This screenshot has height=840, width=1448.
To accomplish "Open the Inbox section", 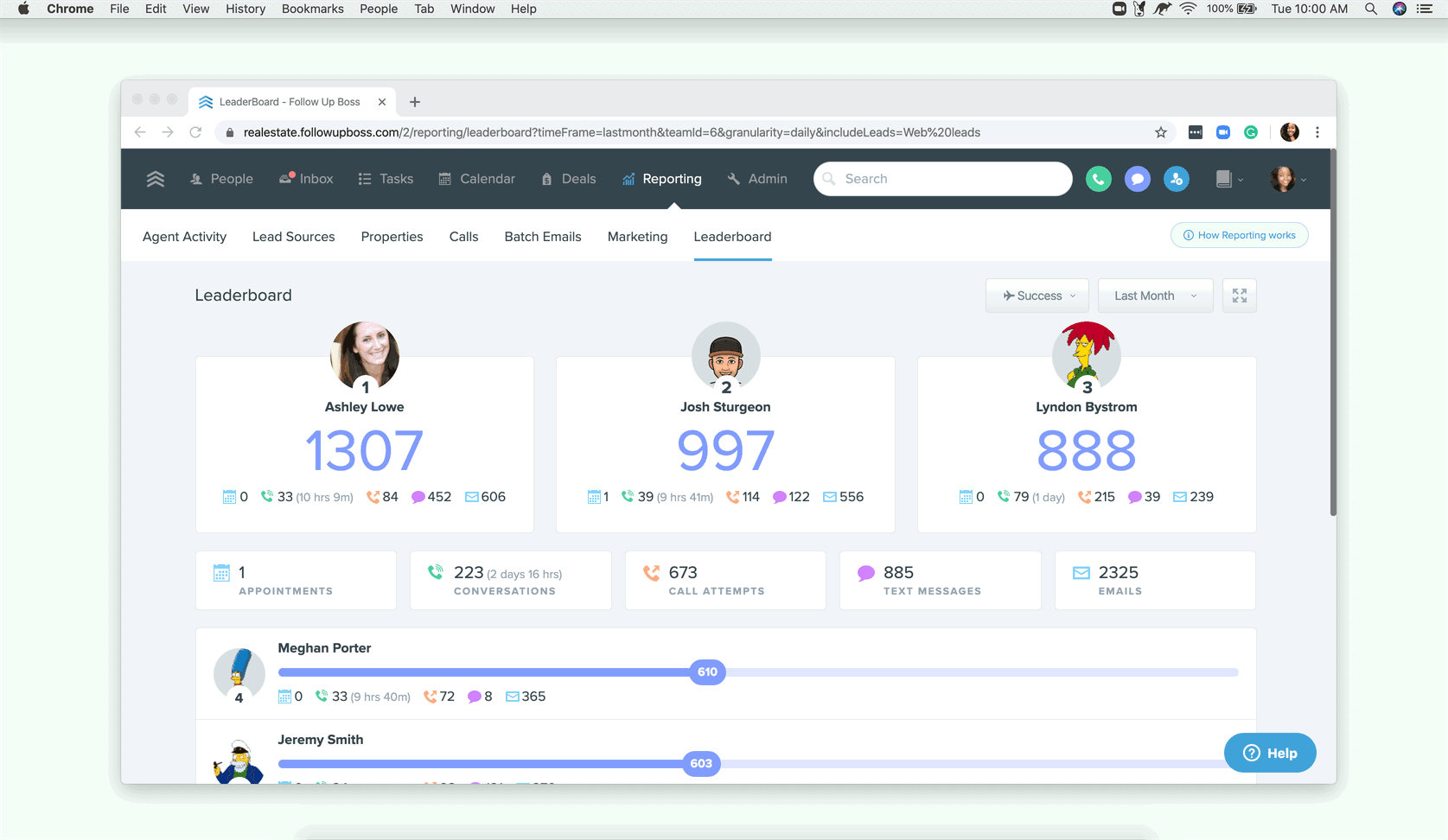I will (306, 179).
